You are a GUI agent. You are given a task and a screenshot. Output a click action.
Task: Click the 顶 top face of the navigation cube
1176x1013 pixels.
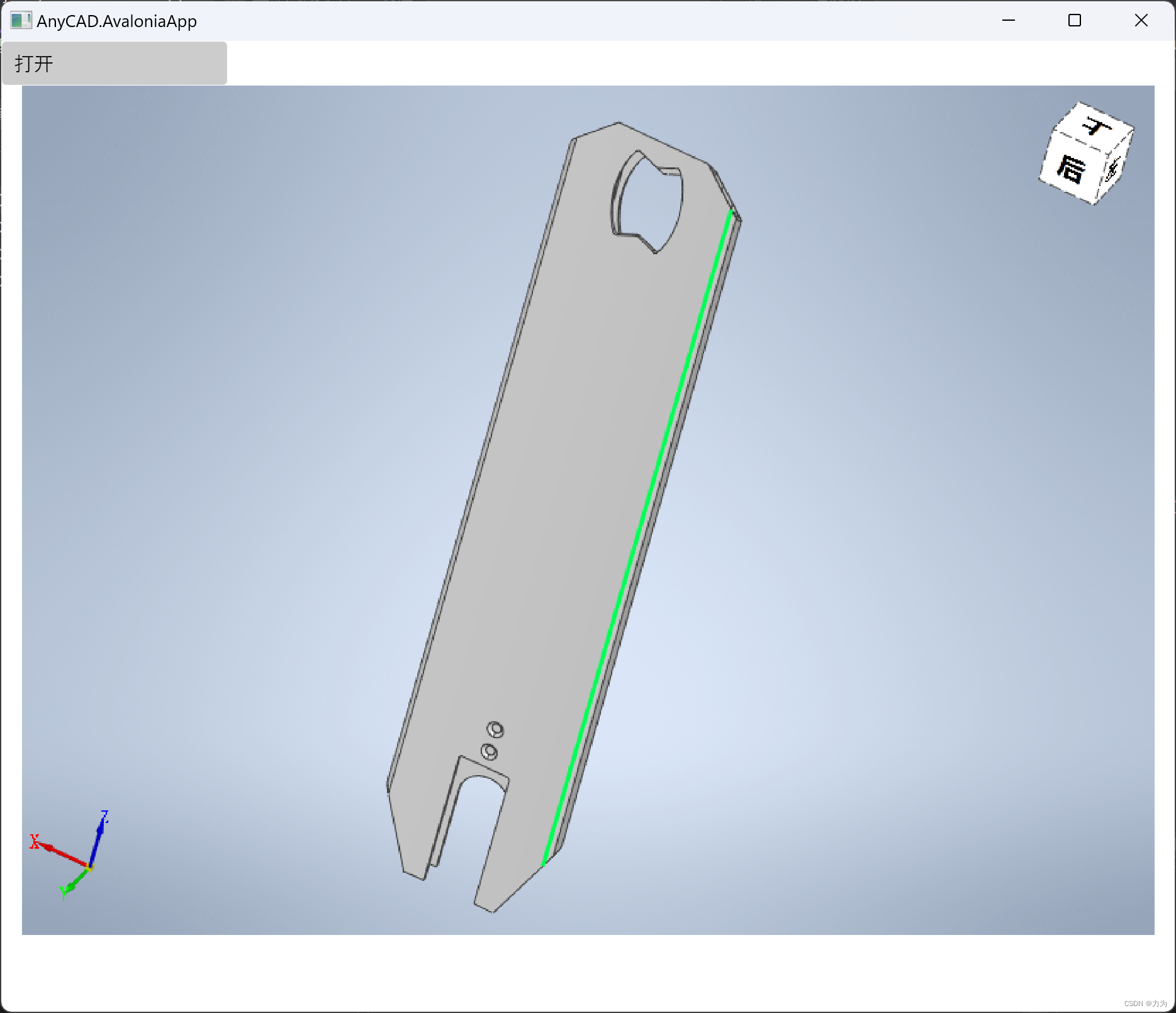[x=1097, y=126]
